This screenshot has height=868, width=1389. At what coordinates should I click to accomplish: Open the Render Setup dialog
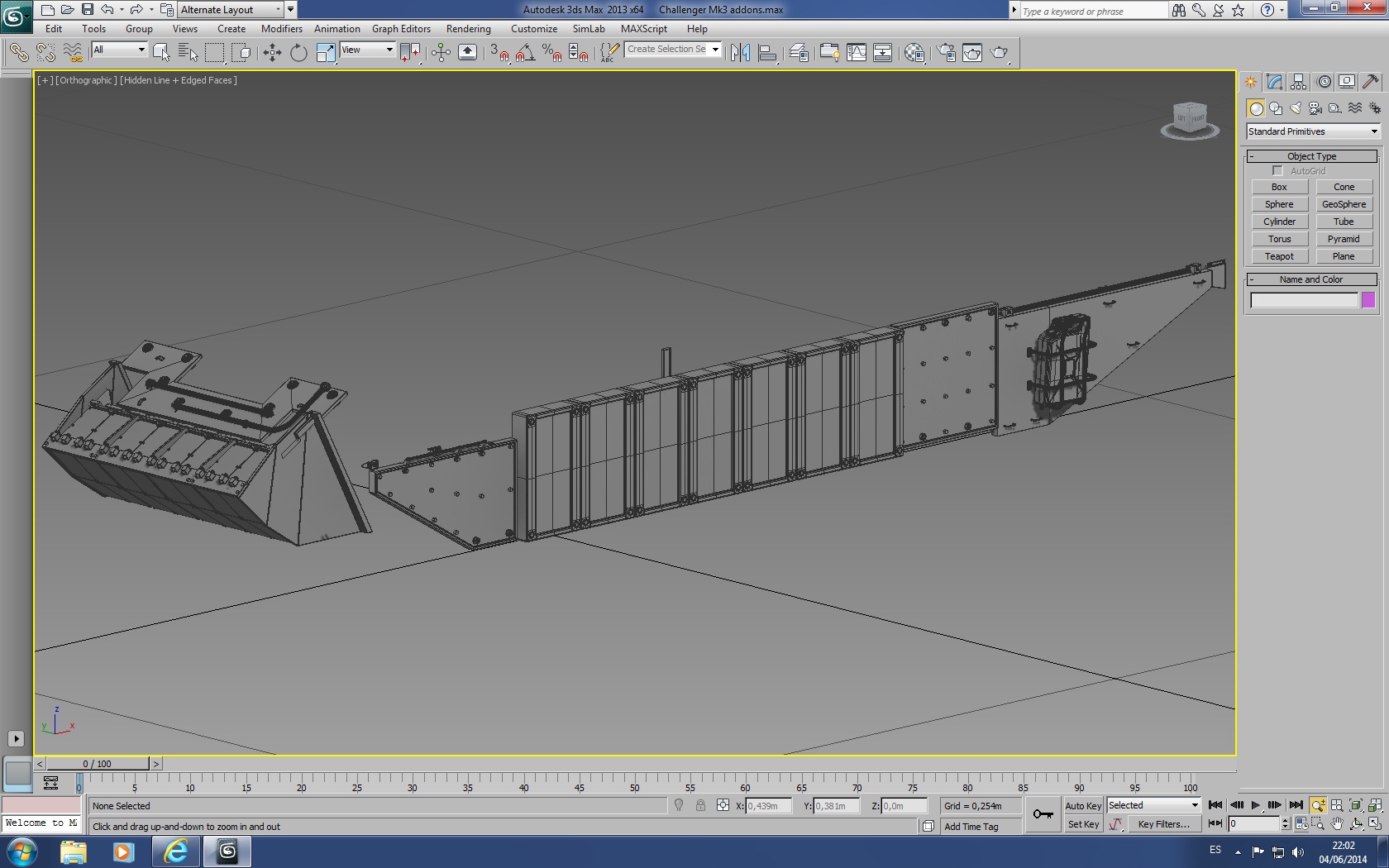946,53
